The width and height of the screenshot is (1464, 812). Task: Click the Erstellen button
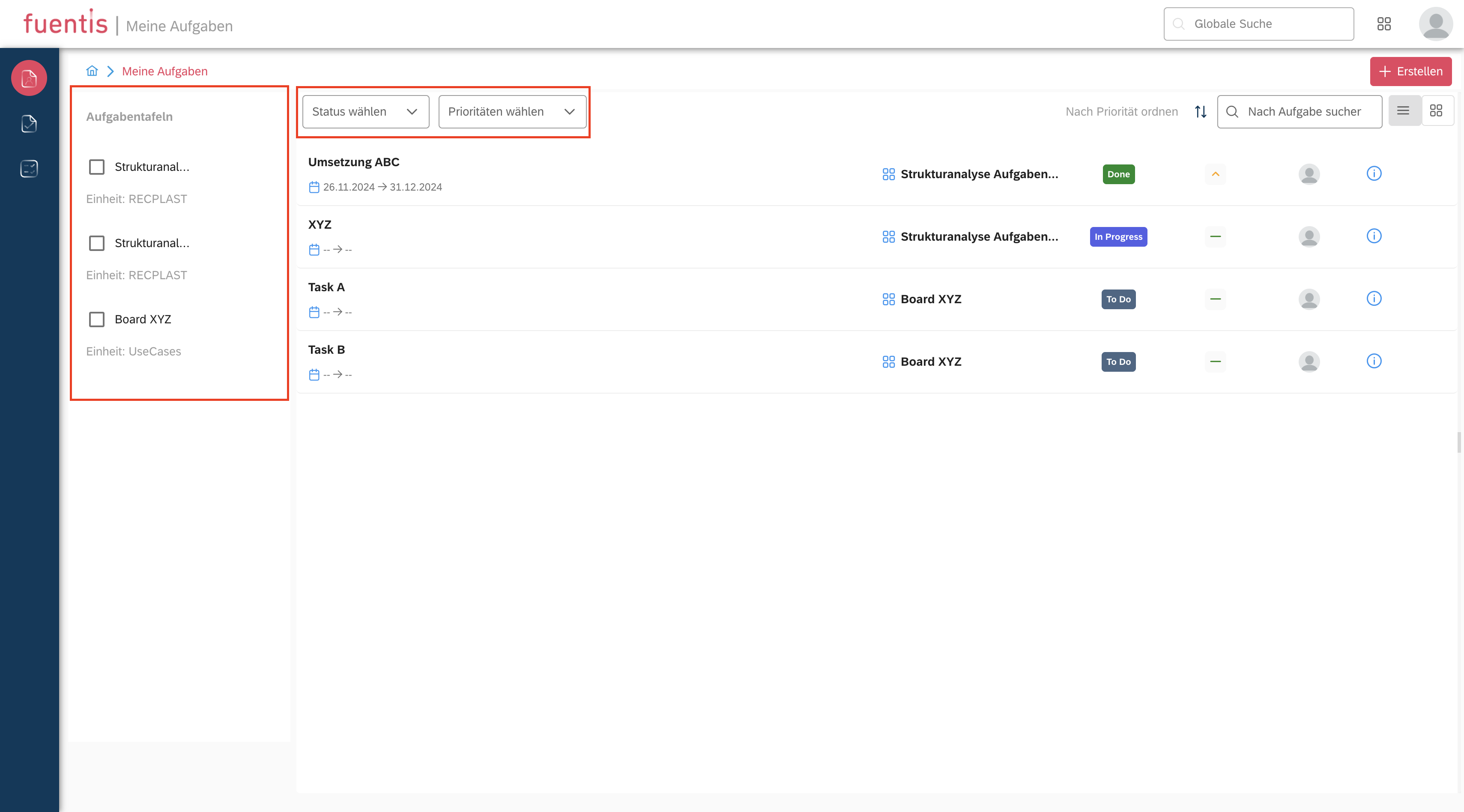click(x=1410, y=71)
